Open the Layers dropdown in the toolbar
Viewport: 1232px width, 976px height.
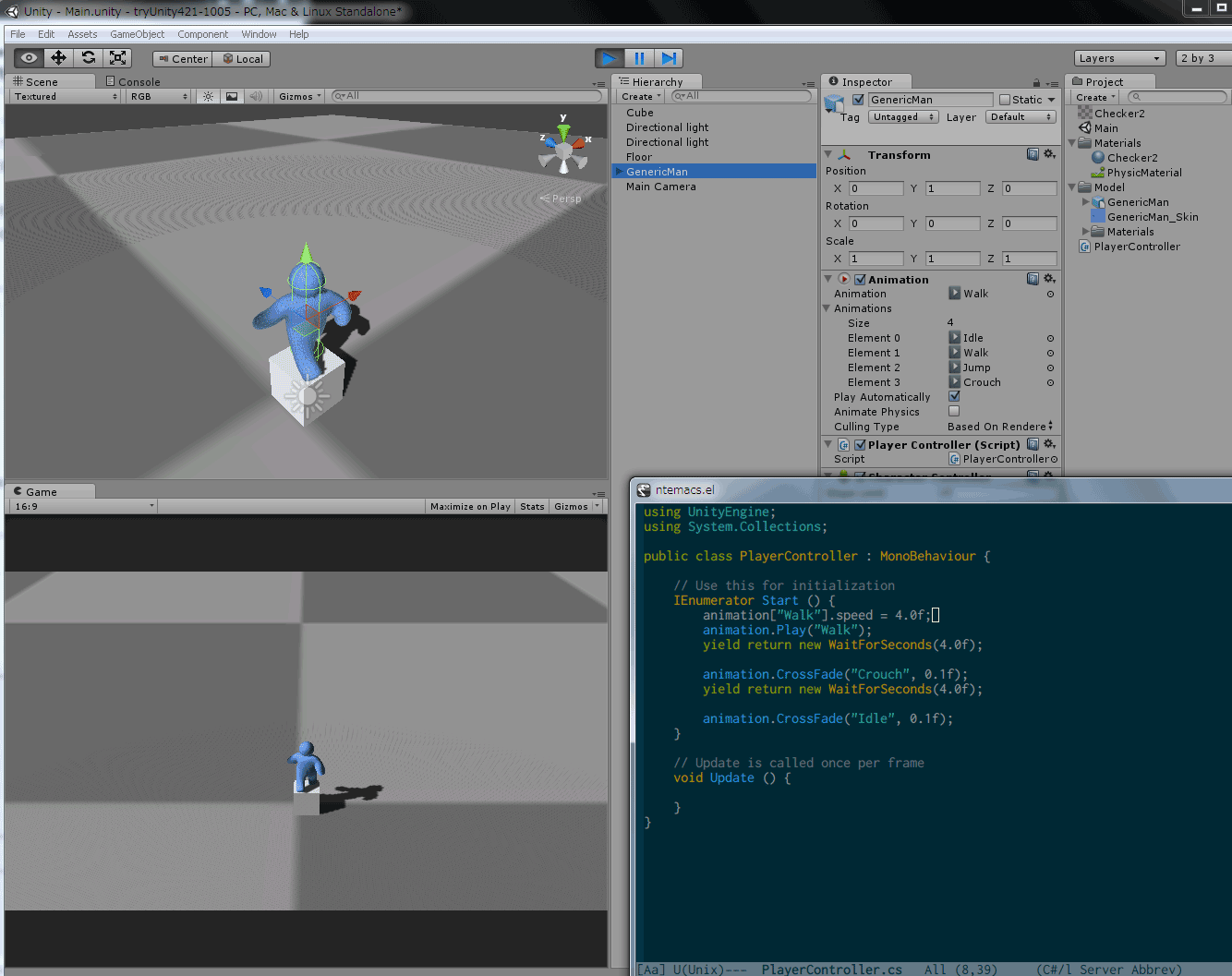[1118, 57]
